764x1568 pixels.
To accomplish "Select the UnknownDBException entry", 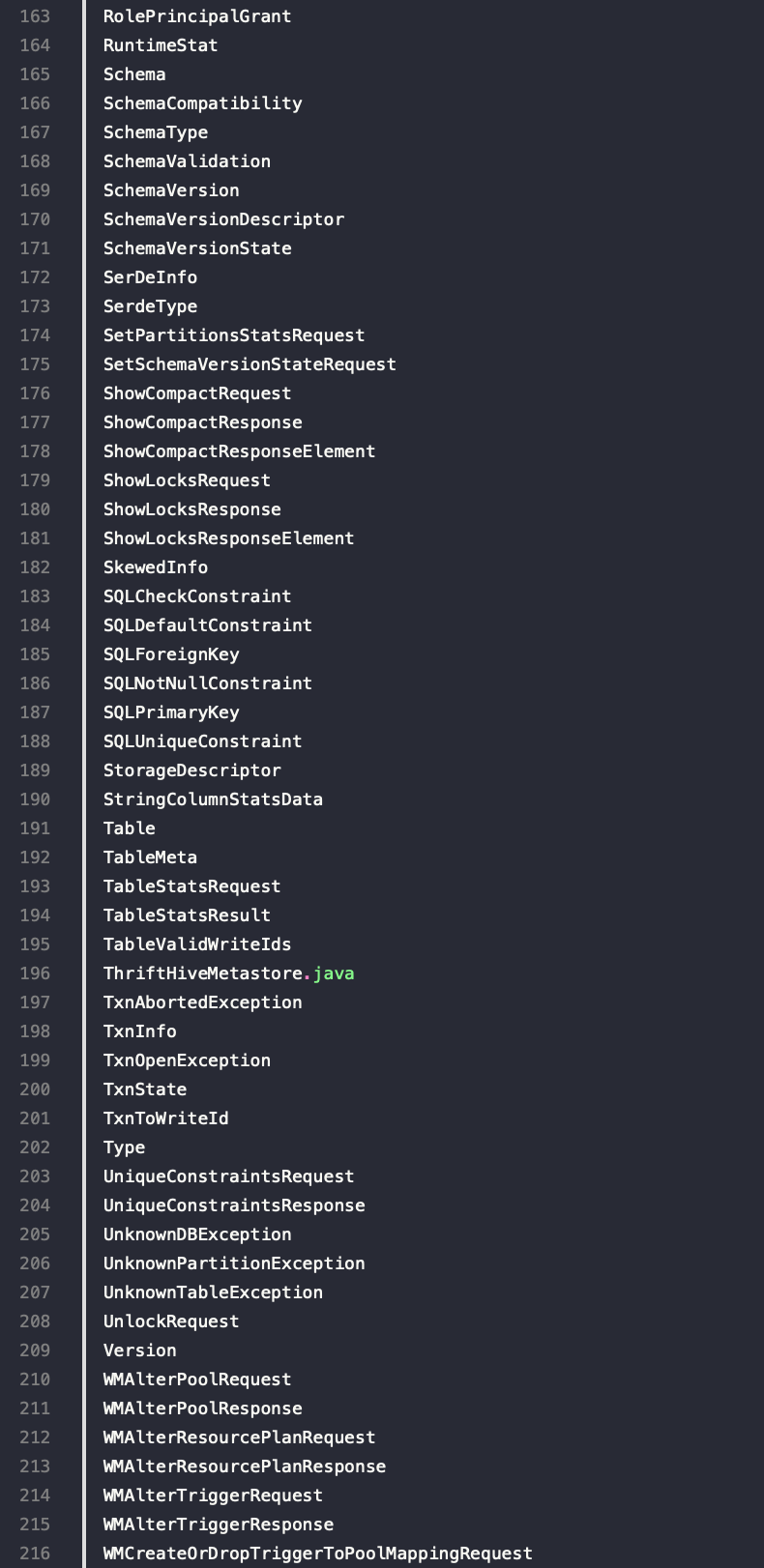I will click(197, 1234).
